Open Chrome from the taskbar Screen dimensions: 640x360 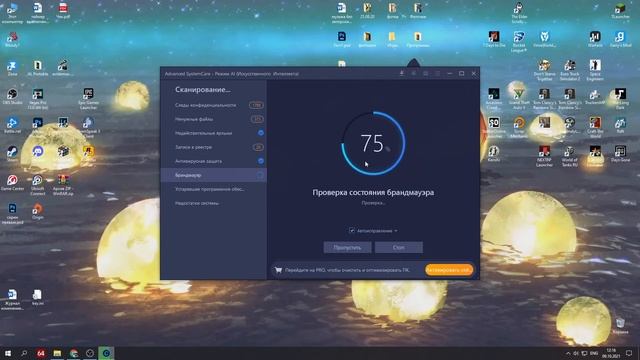coord(73,353)
